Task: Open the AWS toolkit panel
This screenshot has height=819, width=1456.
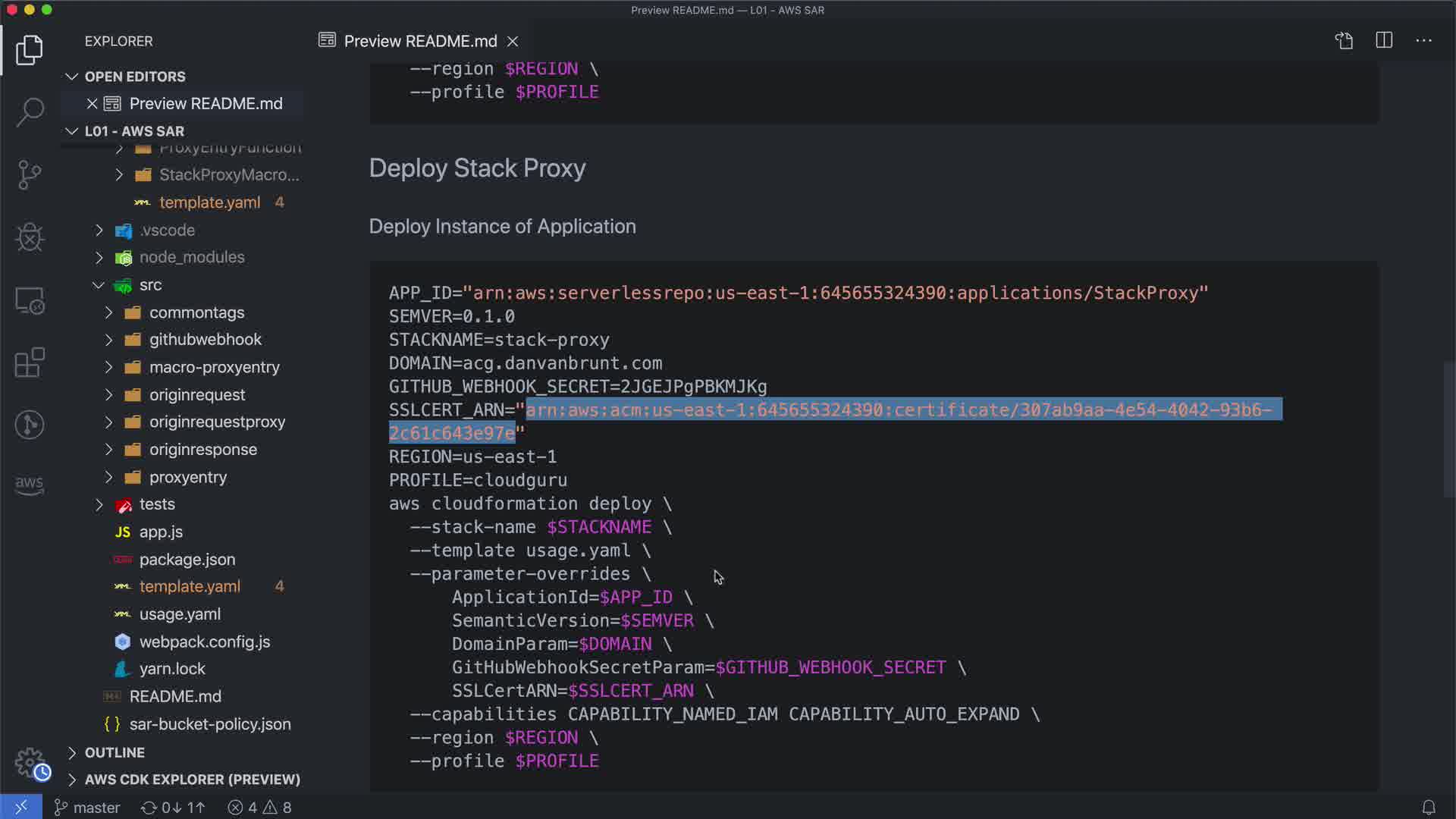Action: [30, 485]
